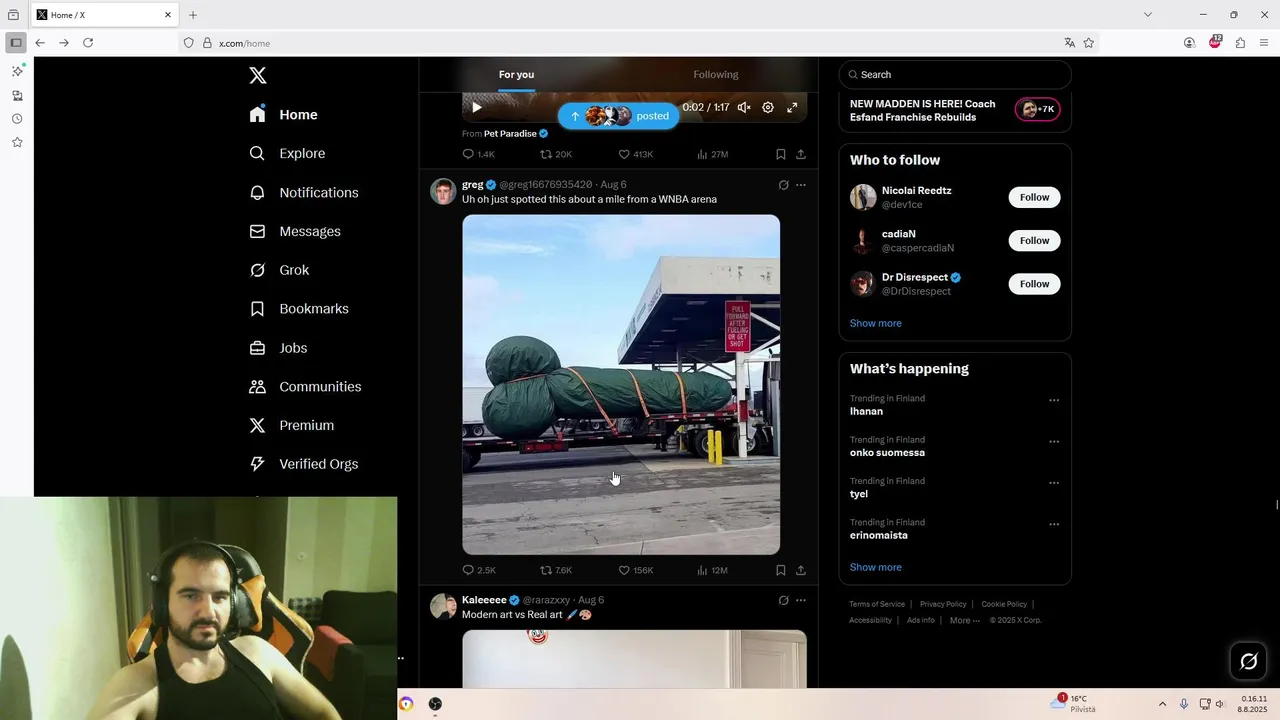Reload the page in browser toolbar
Viewport: 1280px width, 720px height.
pos(88,43)
